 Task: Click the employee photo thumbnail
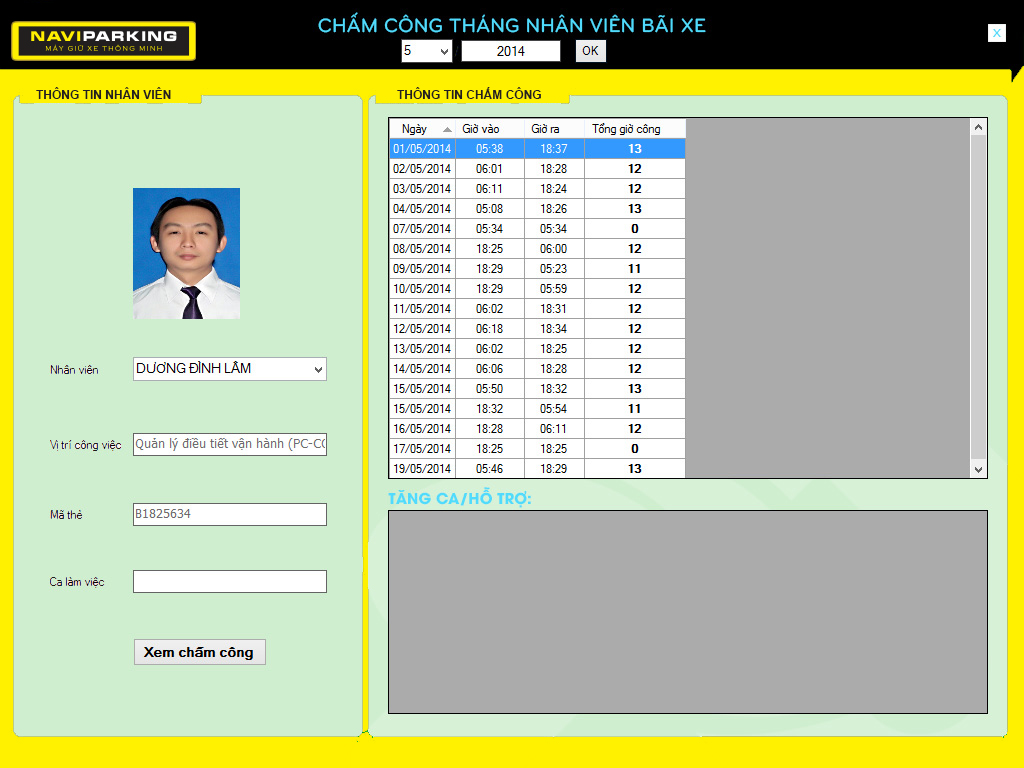click(x=186, y=253)
